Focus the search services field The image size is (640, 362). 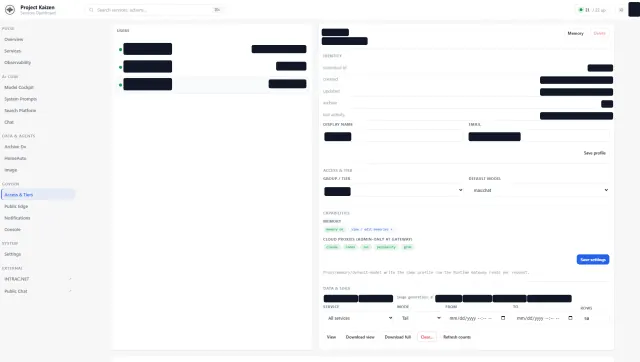pos(155,10)
